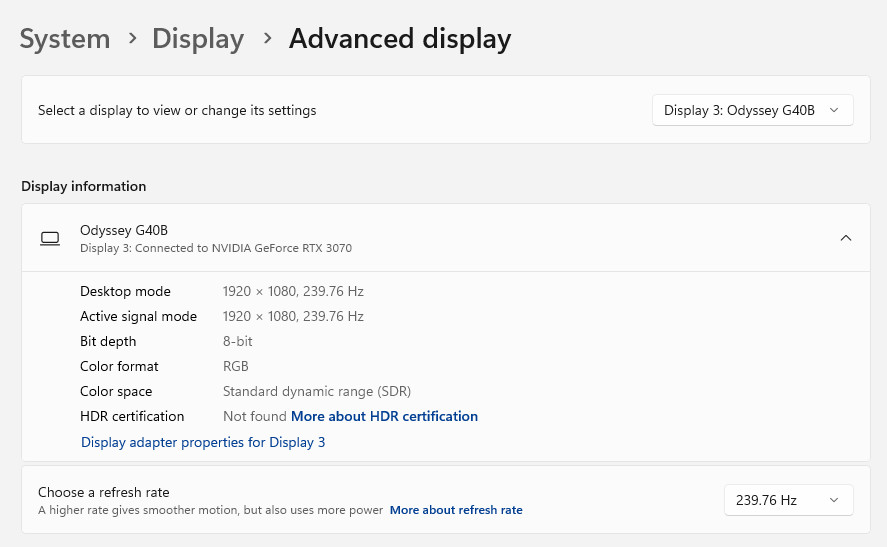This screenshot has height=547, width=887.
Task: Click the Odyssey G40B display name
Action: (x=117, y=230)
